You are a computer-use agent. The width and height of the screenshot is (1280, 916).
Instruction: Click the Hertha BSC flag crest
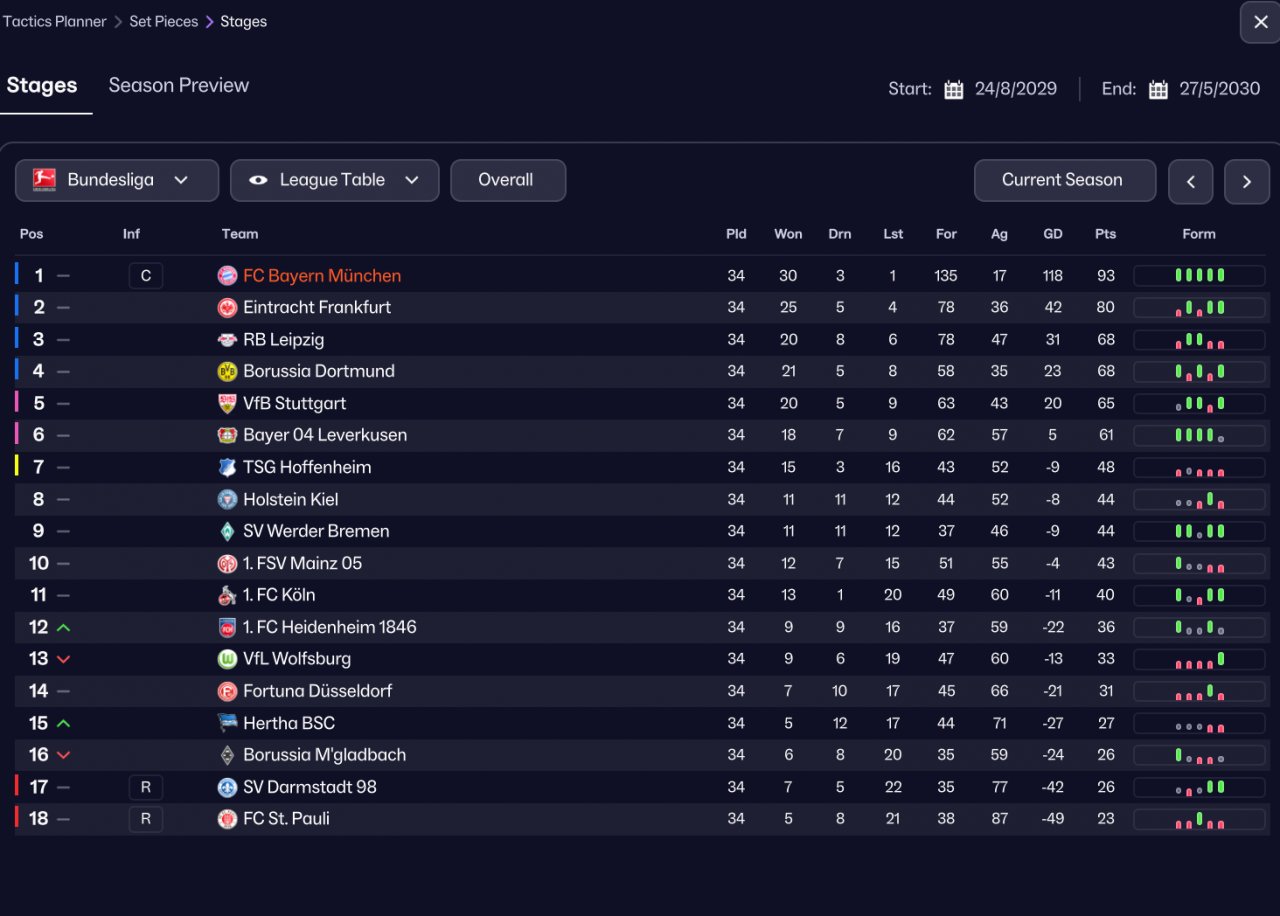pyautogui.click(x=227, y=723)
